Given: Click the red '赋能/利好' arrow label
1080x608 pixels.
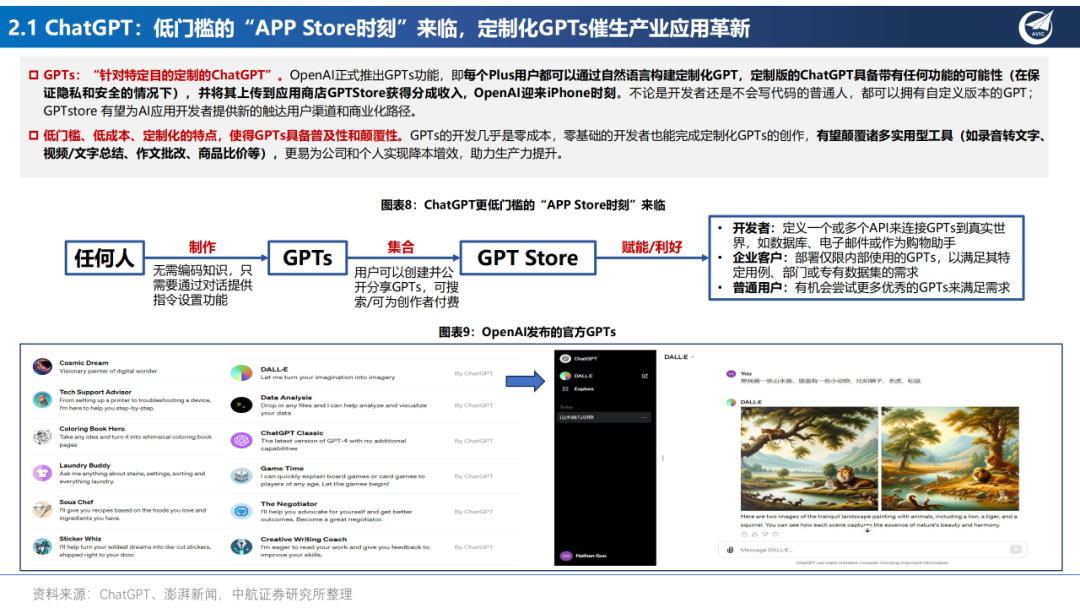Looking at the screenshot, I should pos(652,247).
